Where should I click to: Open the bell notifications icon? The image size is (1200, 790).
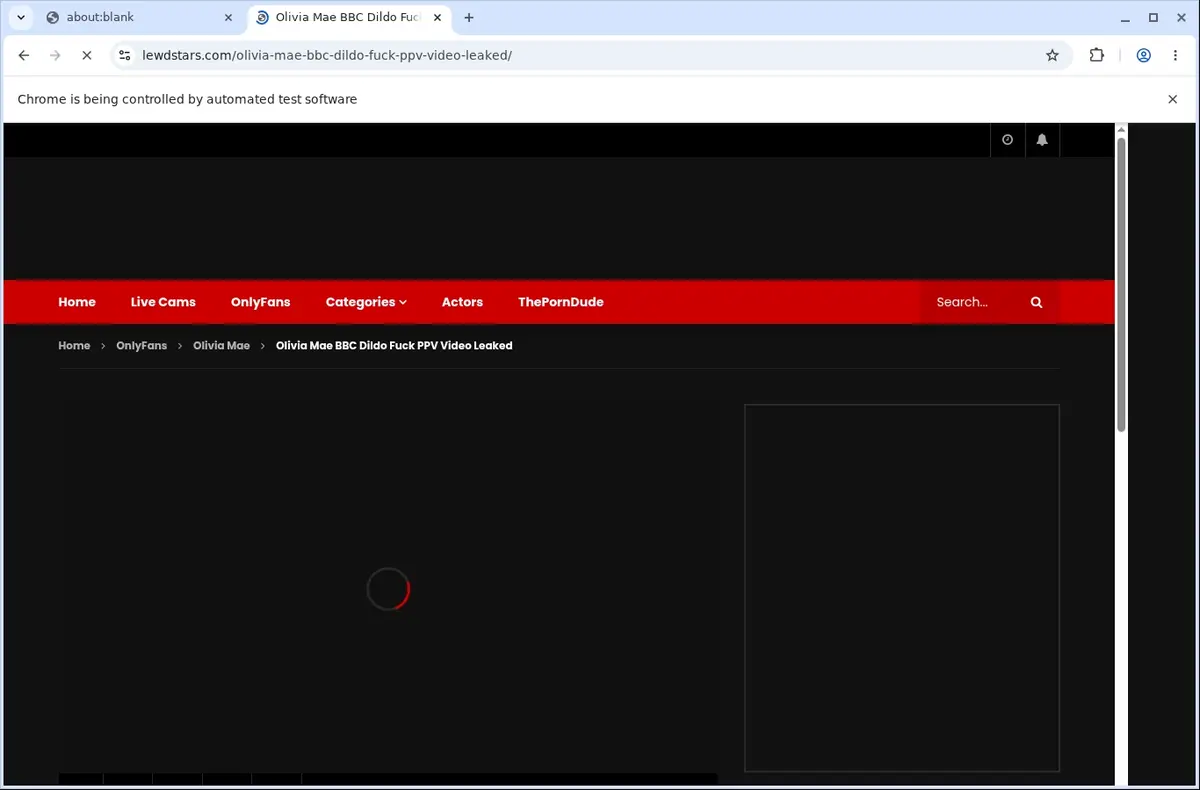pos(1042,140)
